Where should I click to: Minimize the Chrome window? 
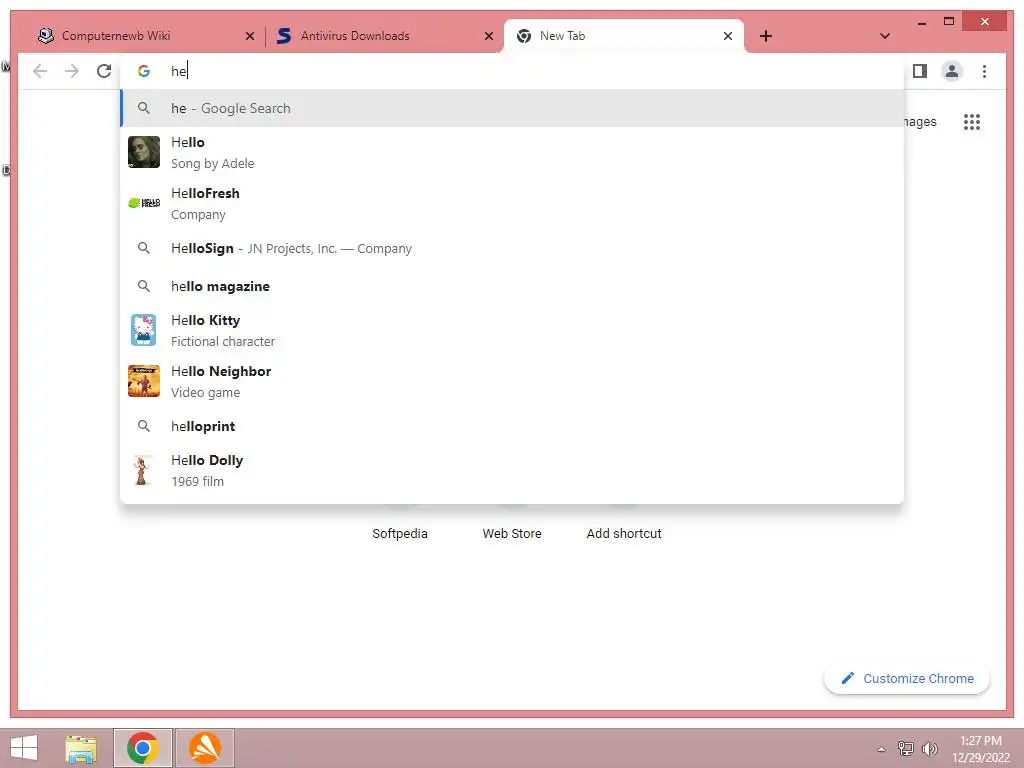click(x=921, y=22)
